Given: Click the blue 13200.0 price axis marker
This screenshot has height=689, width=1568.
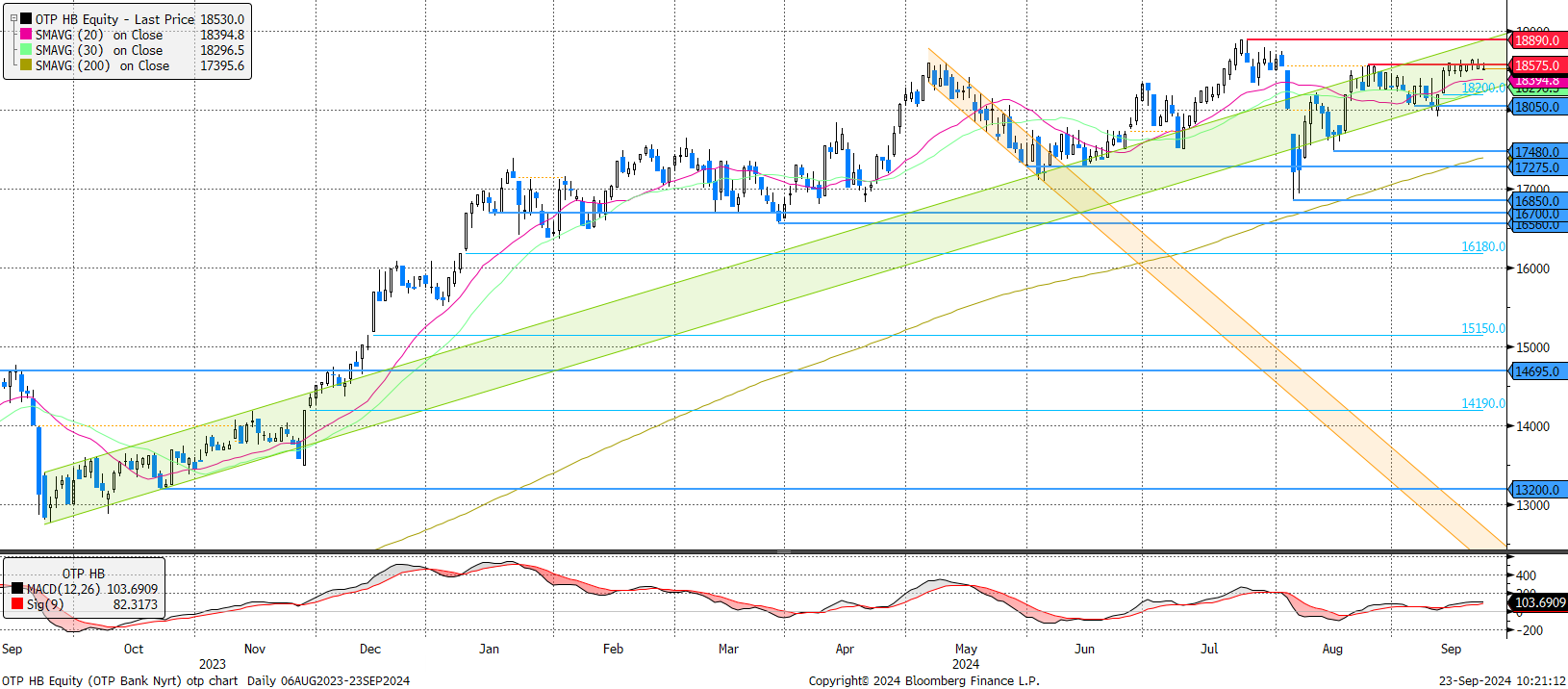Looking at the screenshot, I should [x=1537, y=490].
